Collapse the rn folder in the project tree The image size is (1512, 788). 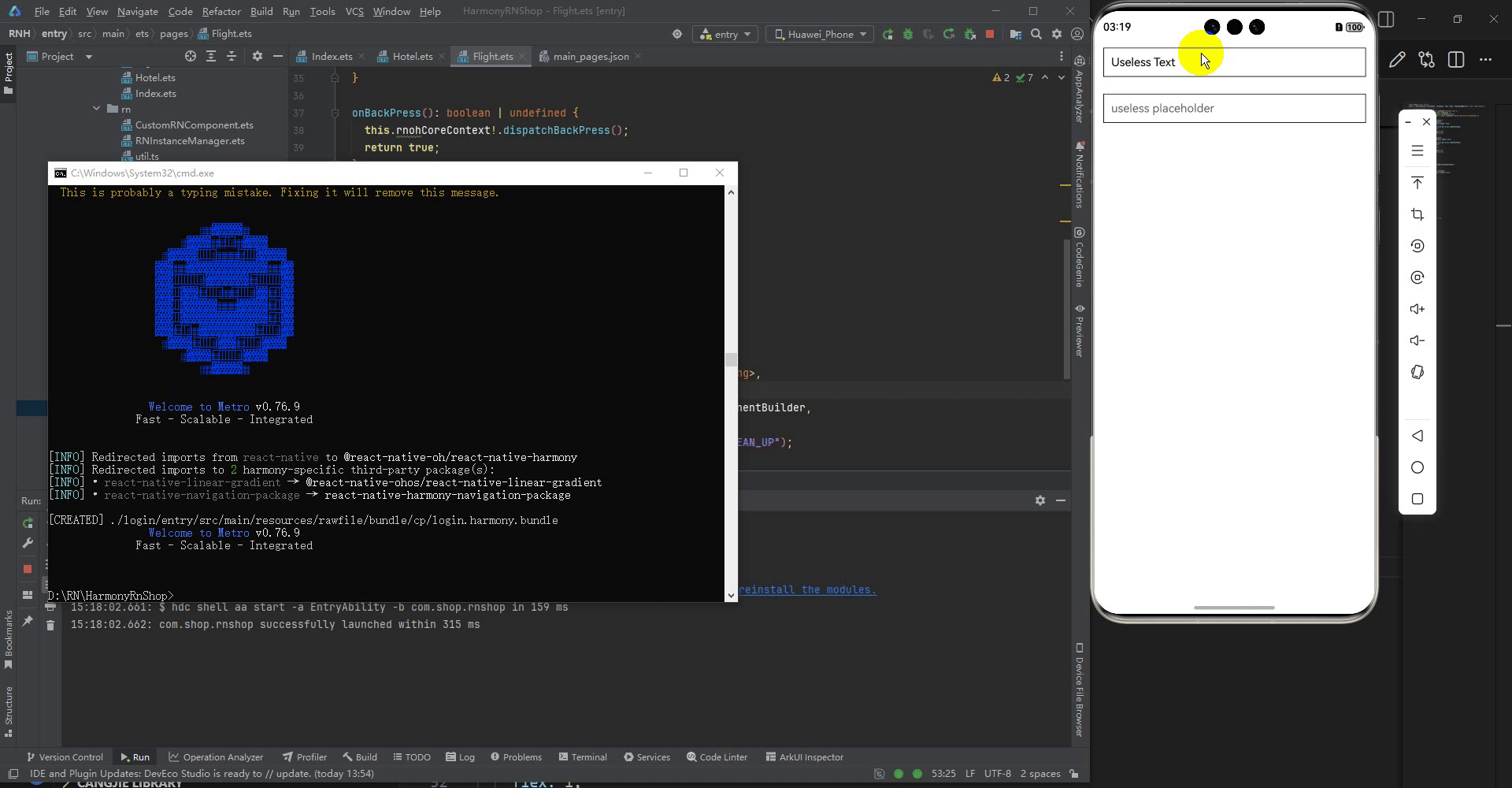[x=96, y=109]
